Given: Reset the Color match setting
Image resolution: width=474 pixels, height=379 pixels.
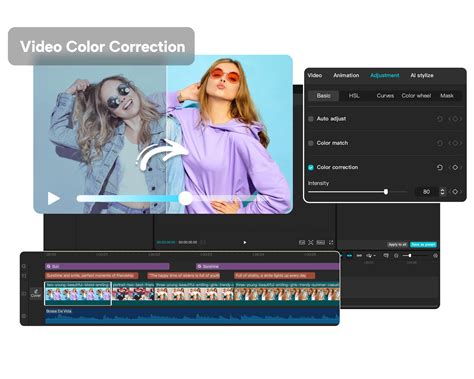Looking at the screenshot, I should point(440,143).
